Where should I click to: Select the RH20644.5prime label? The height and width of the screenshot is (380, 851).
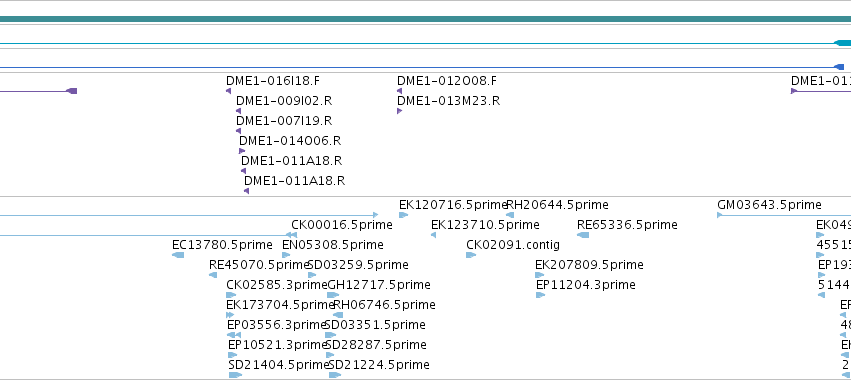557,205
